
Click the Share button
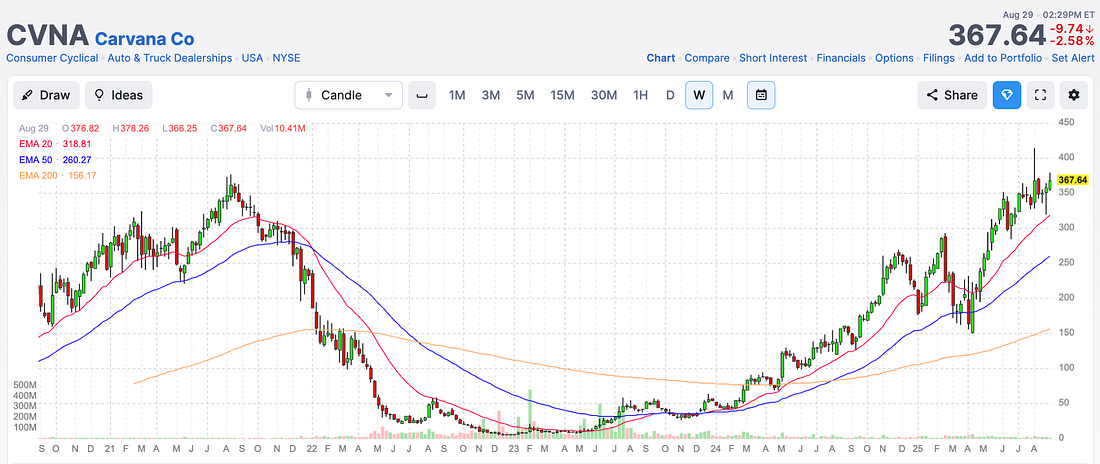pos(952,95)
